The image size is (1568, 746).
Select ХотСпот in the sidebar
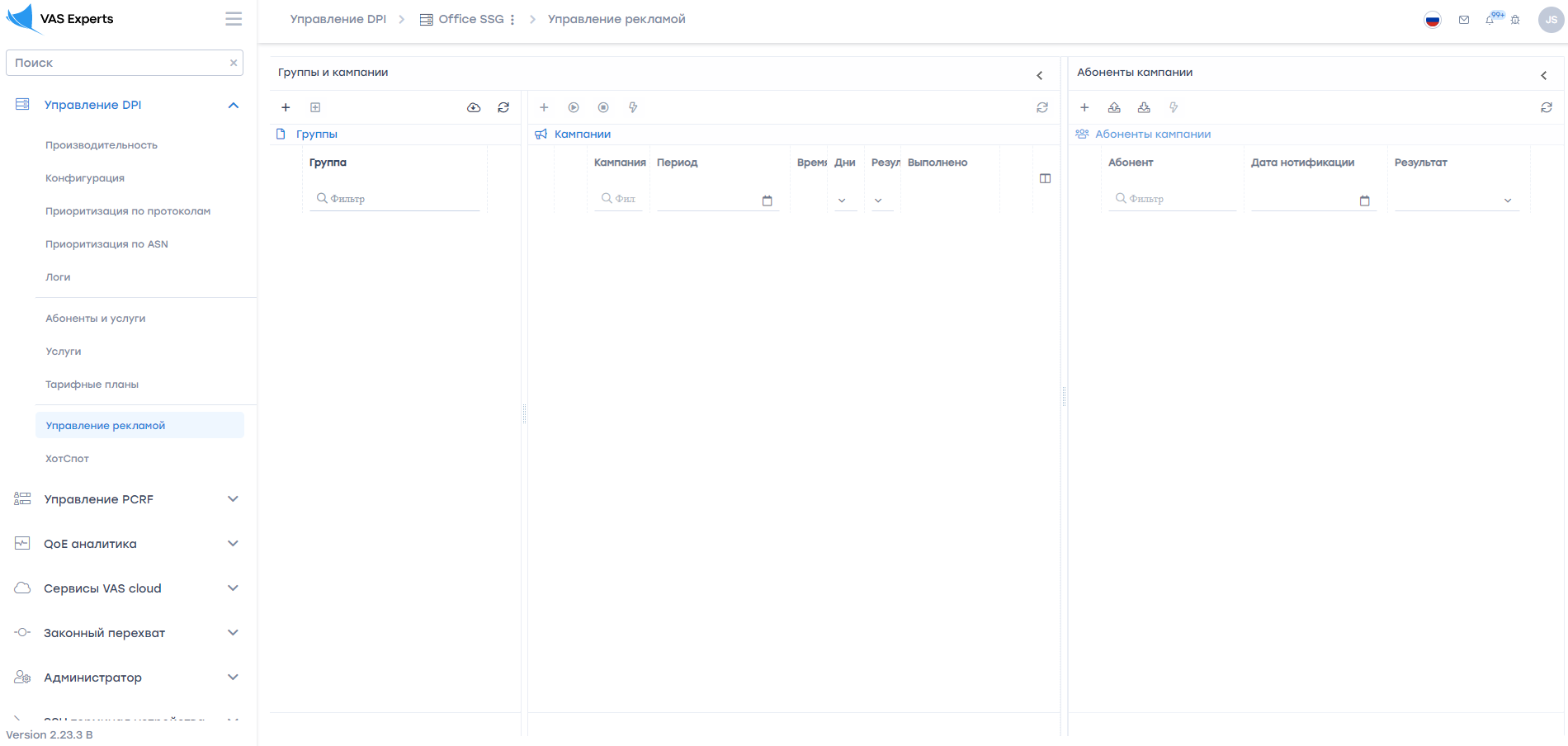[x=67, y=459]
